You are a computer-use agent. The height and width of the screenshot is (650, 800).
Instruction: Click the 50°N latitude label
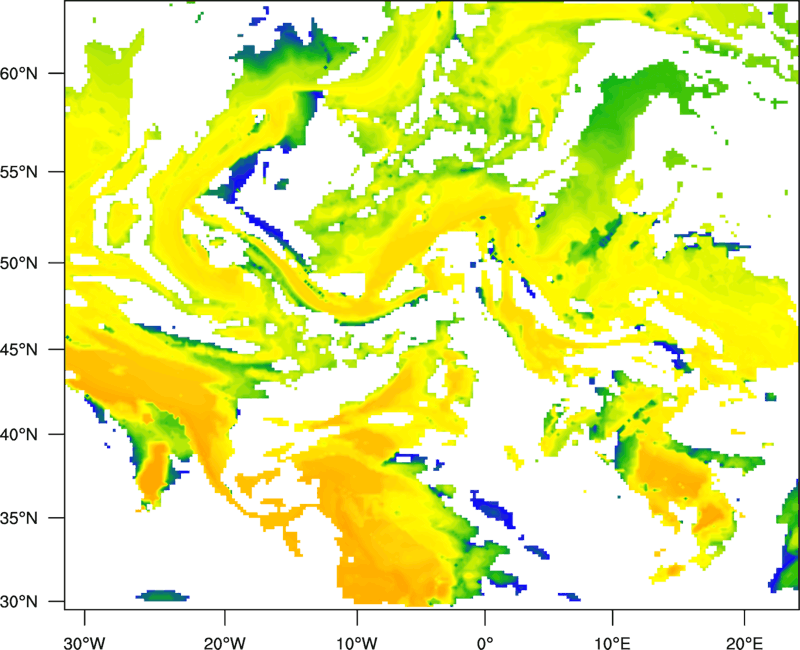[19, 263]
